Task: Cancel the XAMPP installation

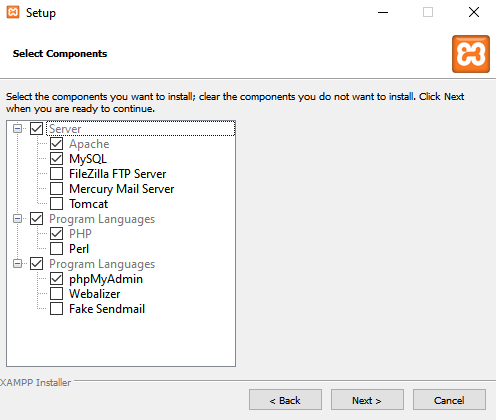Action: point(449,400)
